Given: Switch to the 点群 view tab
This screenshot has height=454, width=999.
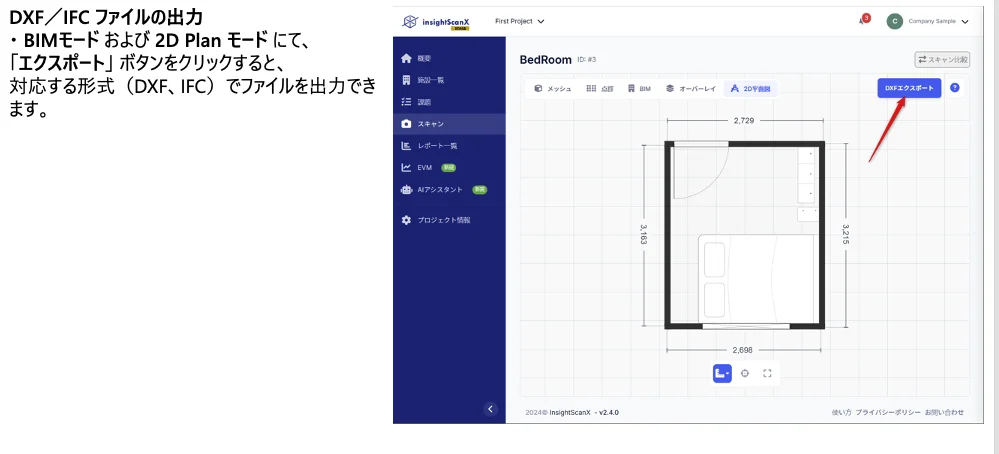Looking at the screenshot, I should click(600, 89).
